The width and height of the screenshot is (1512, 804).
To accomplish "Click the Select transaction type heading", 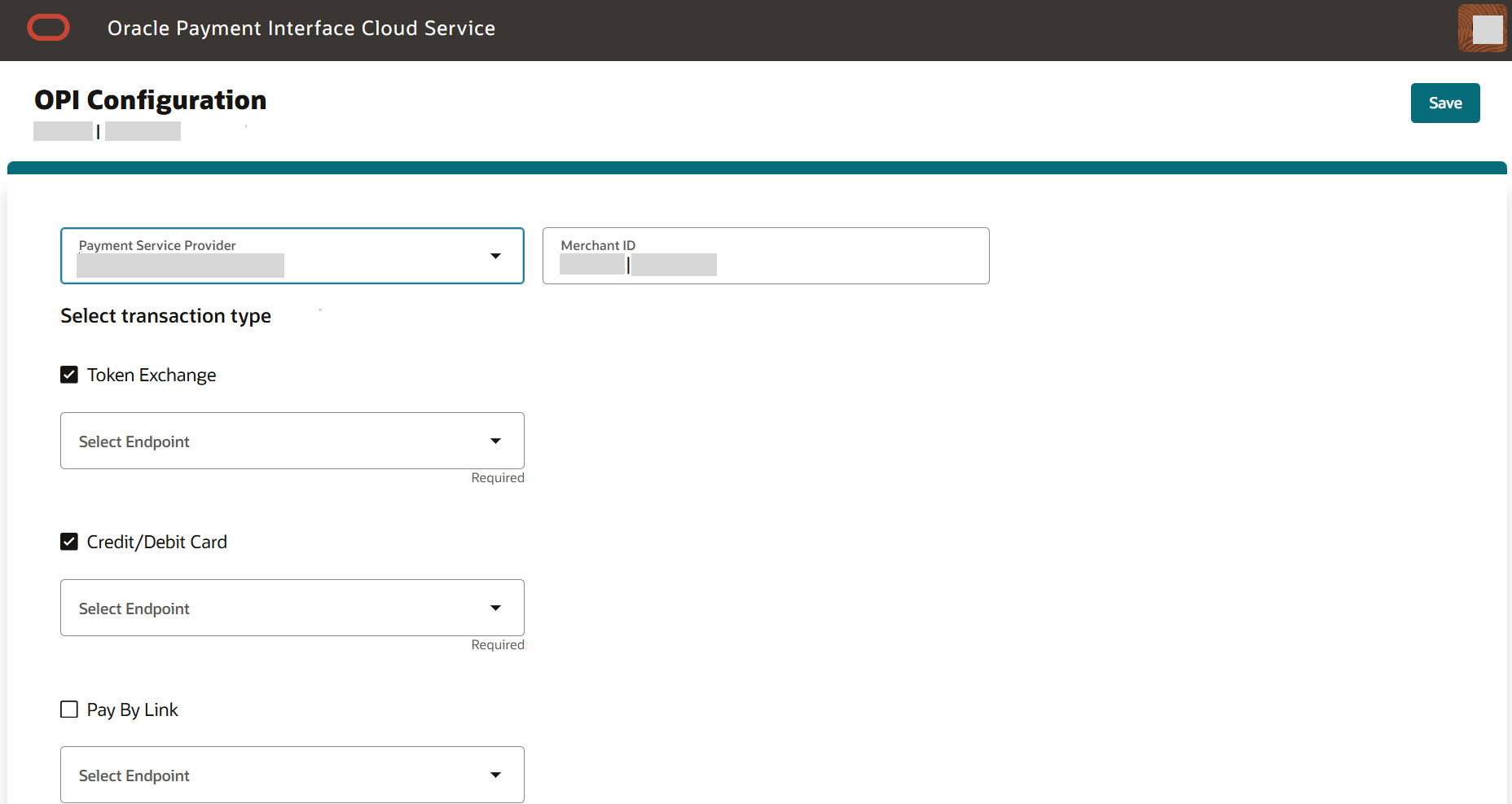I will [x=166, y=316].
